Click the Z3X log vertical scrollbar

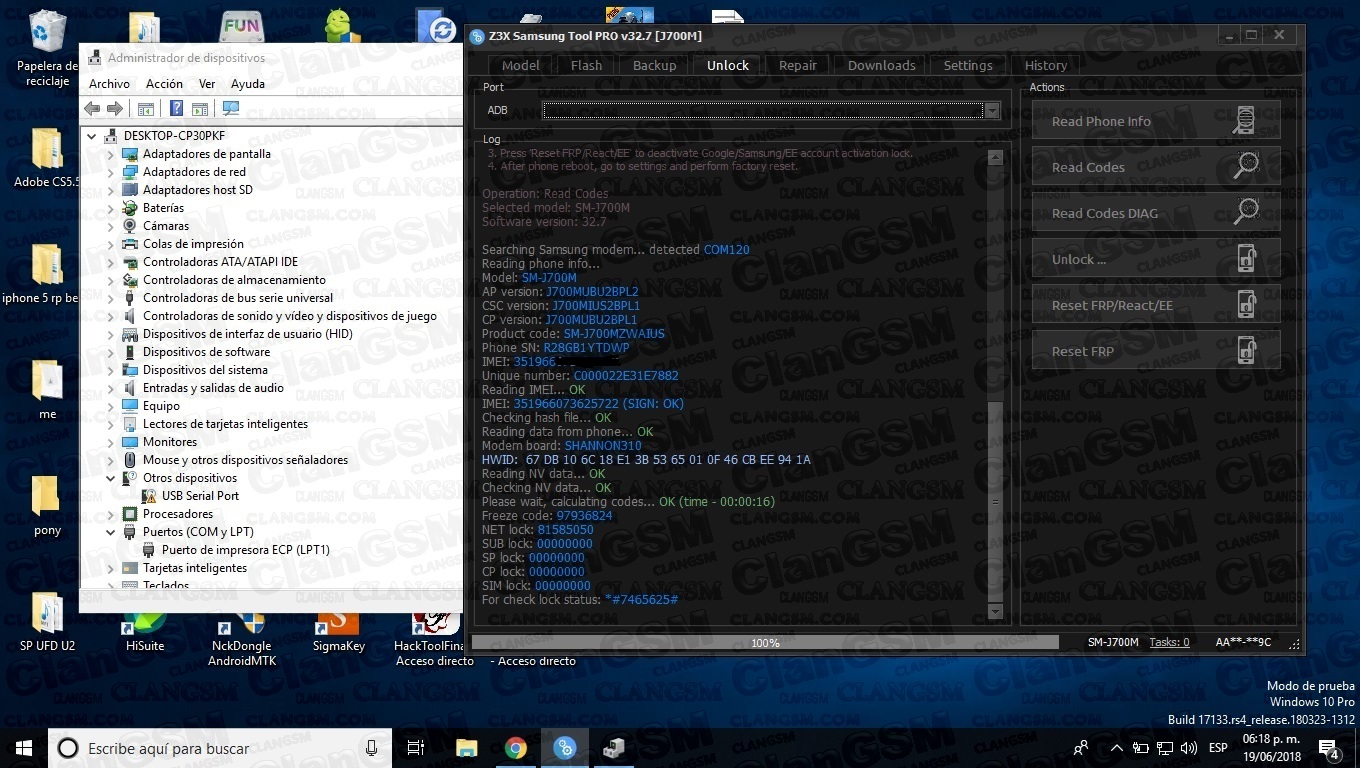click(994, 384)
